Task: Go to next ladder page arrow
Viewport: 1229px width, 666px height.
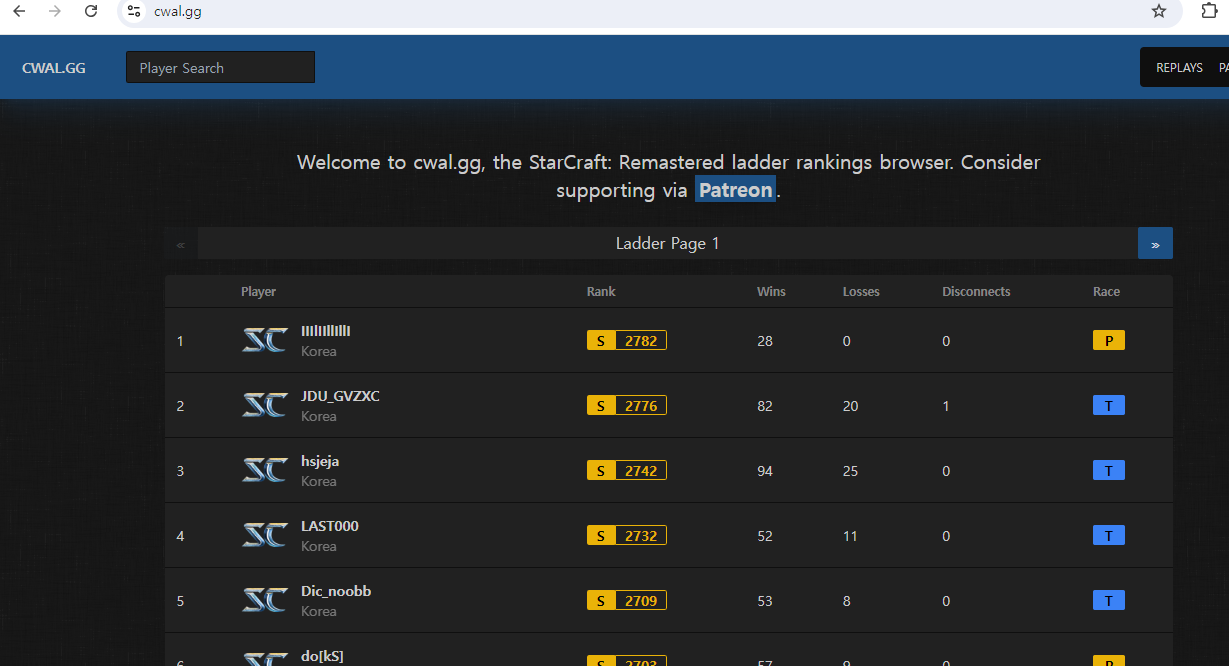Action: (1155, 243)
